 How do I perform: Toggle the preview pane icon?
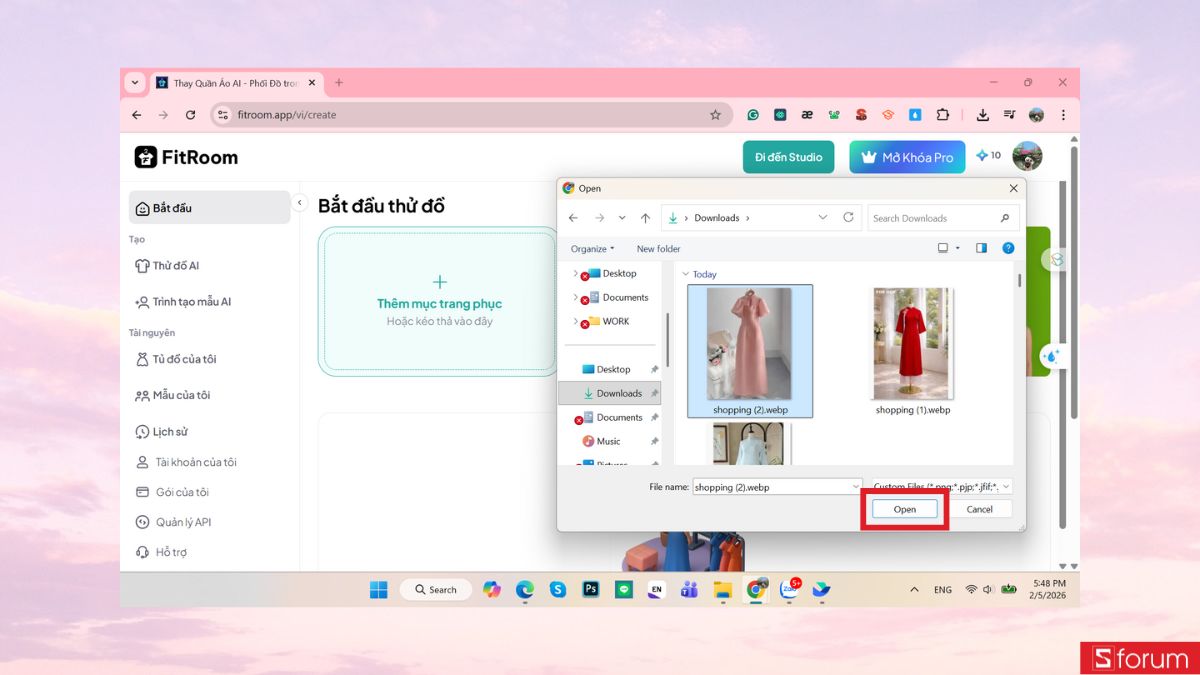(981, 248)
